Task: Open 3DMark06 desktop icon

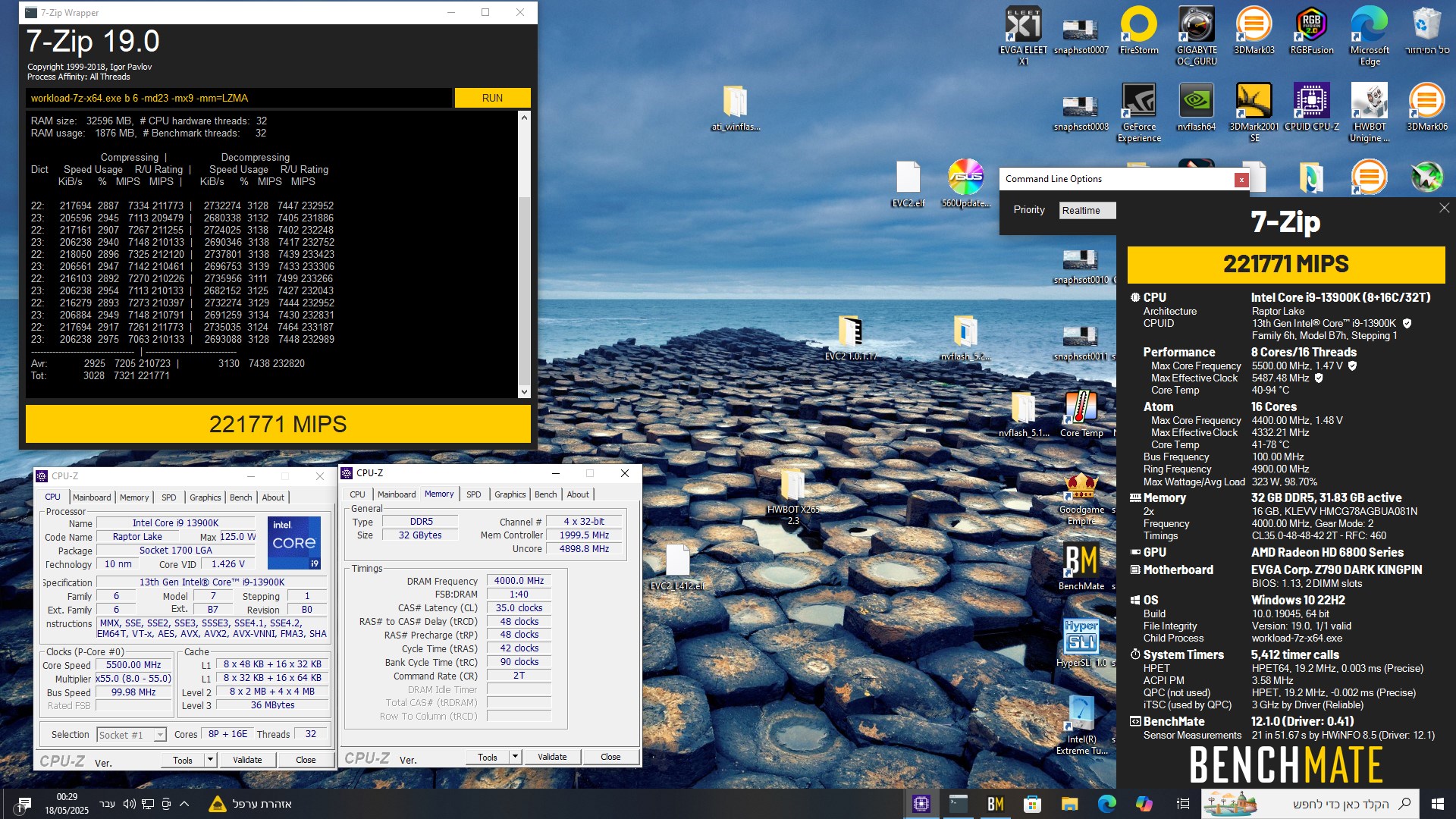Action: (1427, 107)
